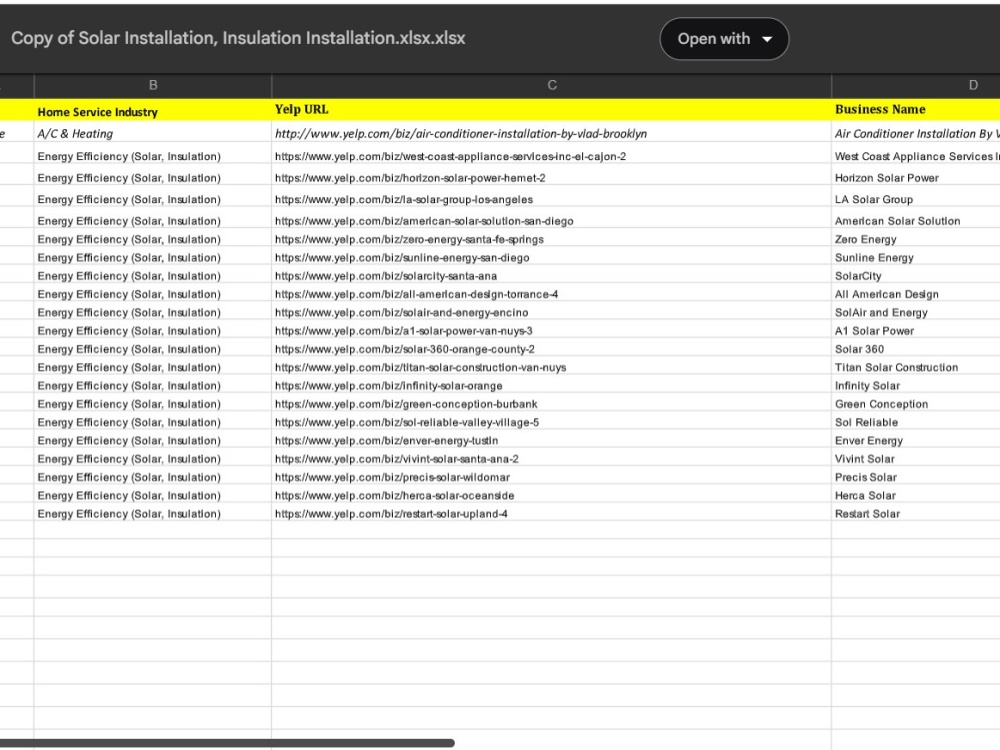
Task: Click the sunline-energy-san-diego URL cell
Action: (552, 258)
